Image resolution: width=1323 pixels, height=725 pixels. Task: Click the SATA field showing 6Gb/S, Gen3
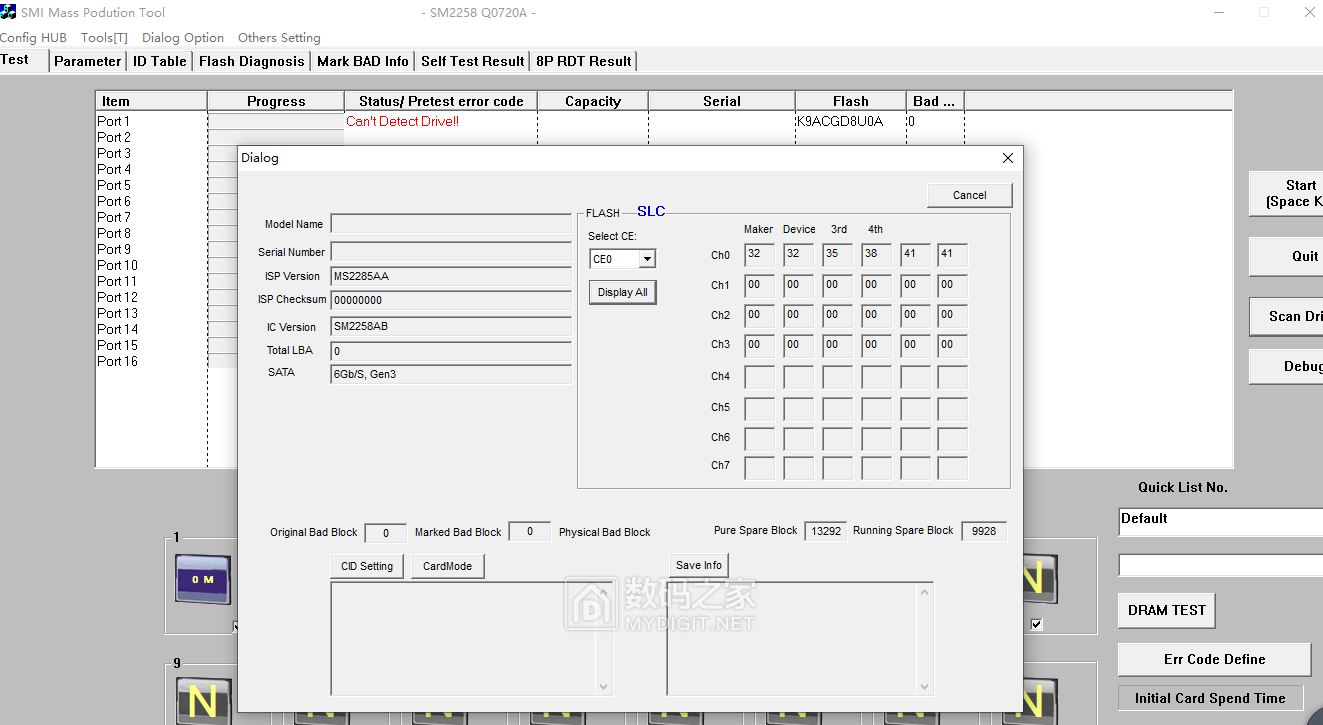tap(451, 374)
